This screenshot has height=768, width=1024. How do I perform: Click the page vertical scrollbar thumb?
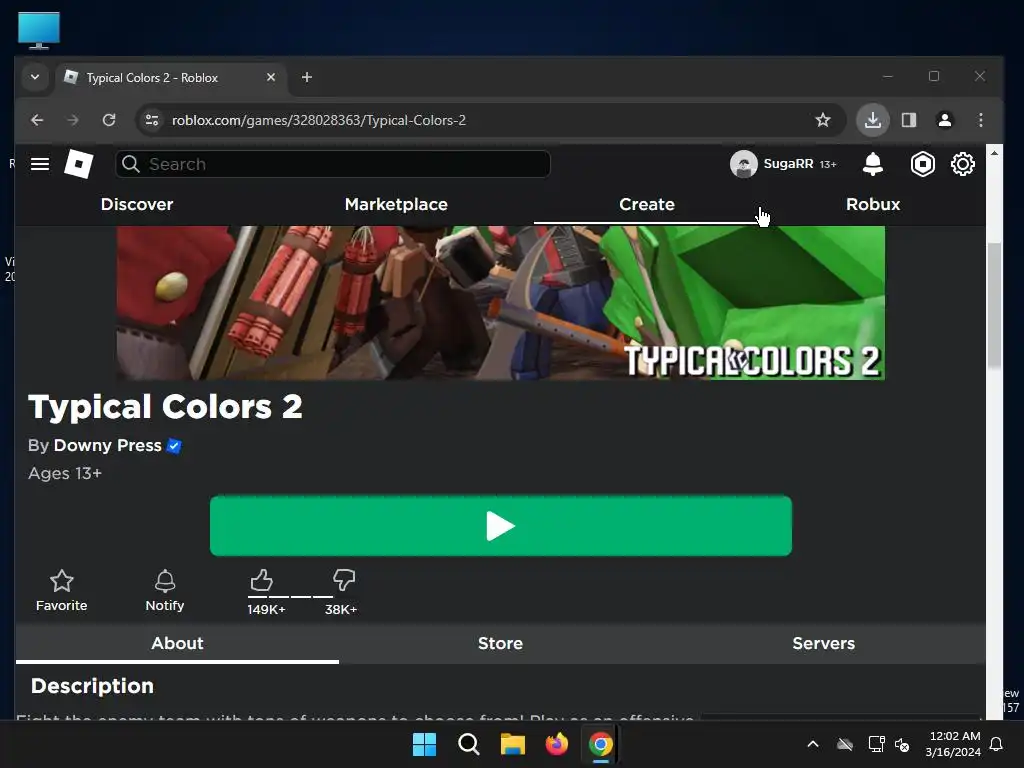994,306
